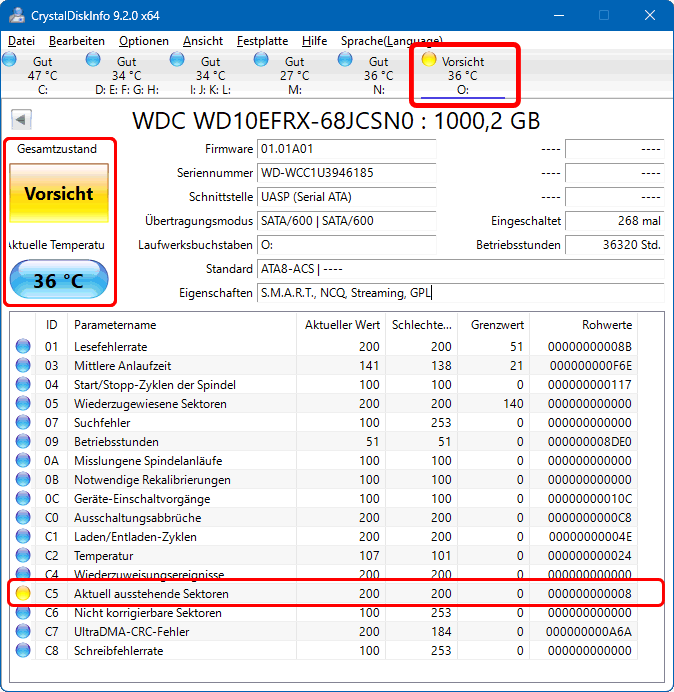The height and width of the screenshot is (692, 674).
Task: Click the blue status orb for drive C:
Action: coord(11,60)
